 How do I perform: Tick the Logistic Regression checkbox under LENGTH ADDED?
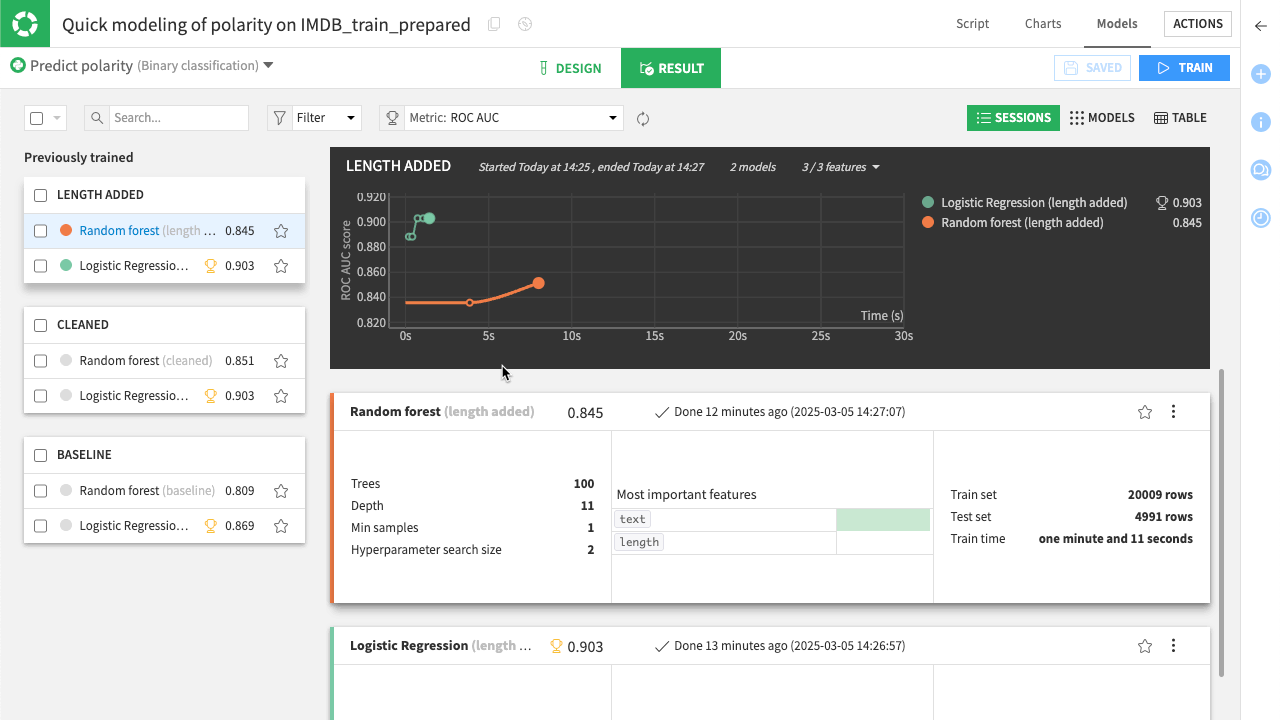(41, 266)
